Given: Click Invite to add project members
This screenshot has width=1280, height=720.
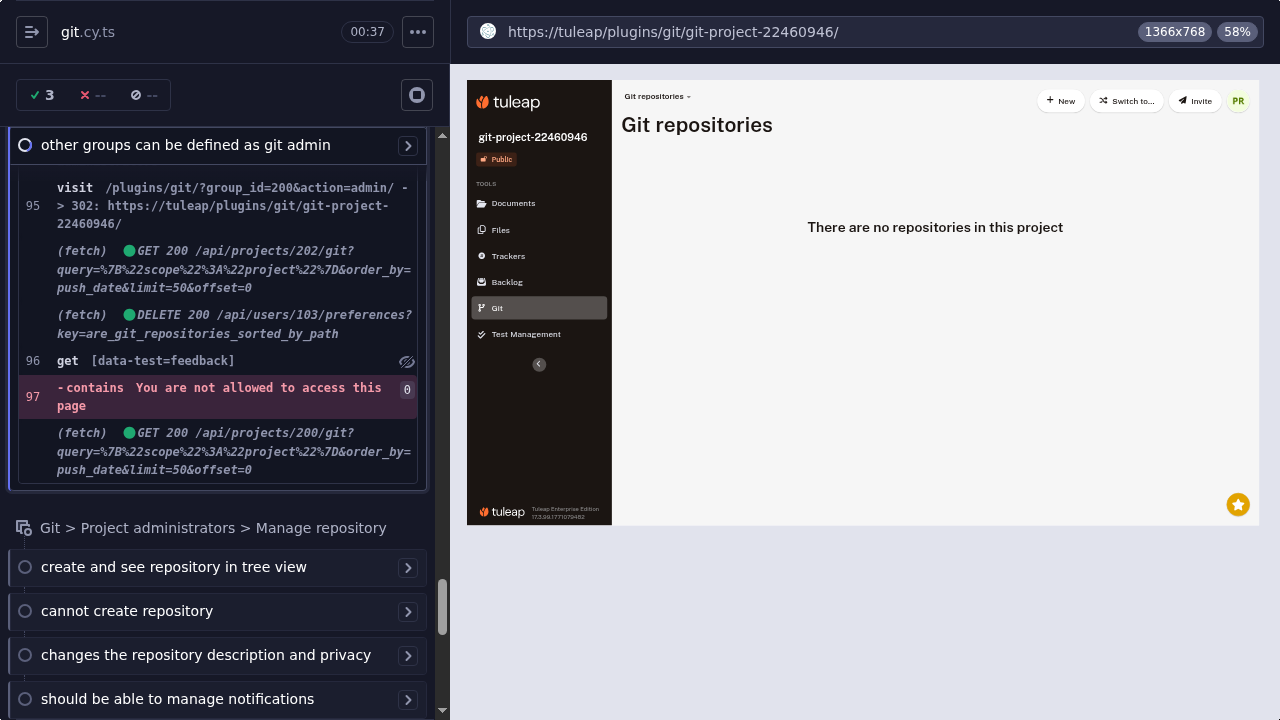Looking at the screenshot, I should (1194, 100).
